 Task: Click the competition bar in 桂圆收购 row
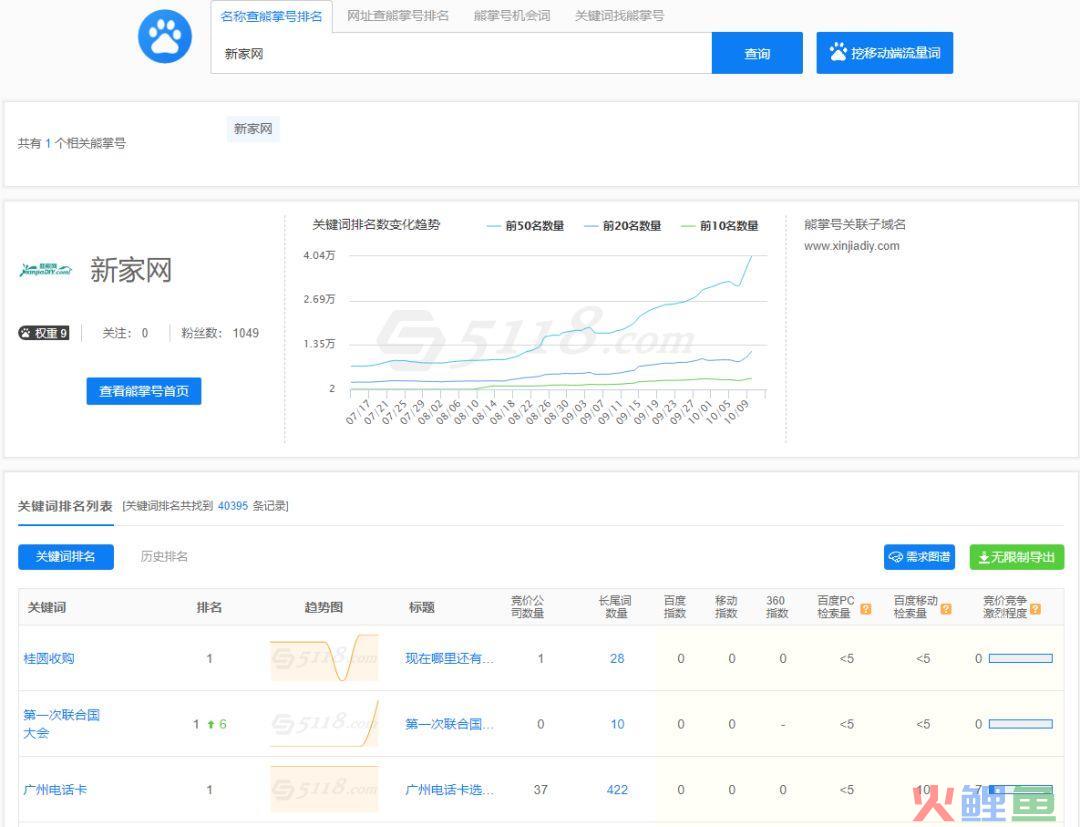click(1021, 658)
